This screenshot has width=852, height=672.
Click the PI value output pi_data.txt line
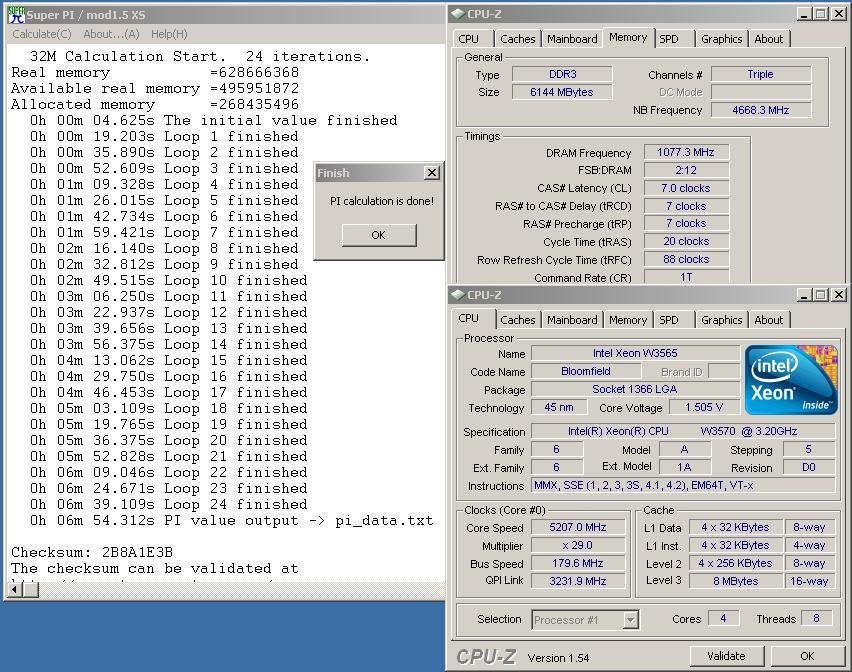tap(232, 520)
